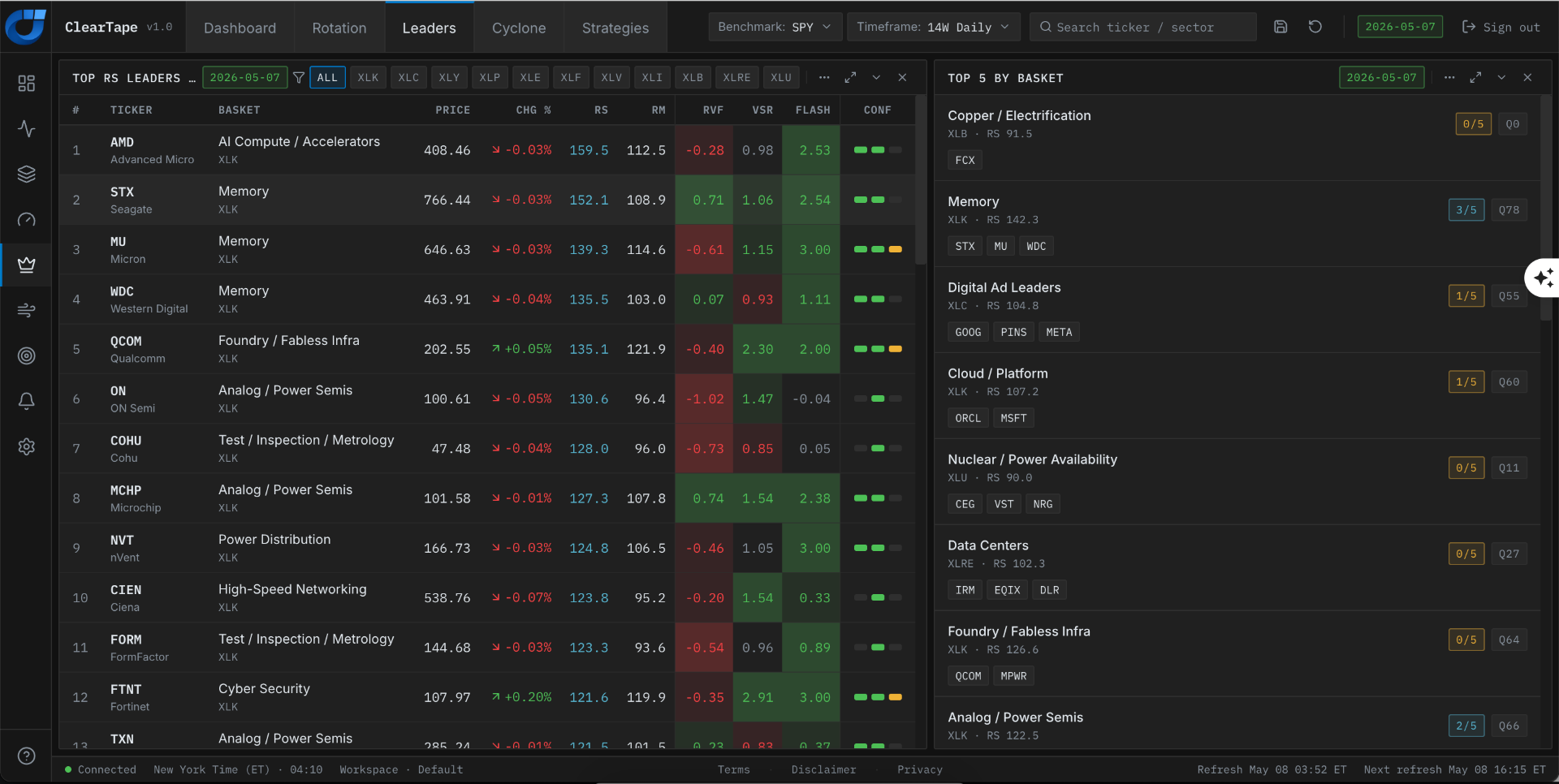This screenshot has height=784, width=1559.
Task: Click the filter funnel icon in leaders panel
Action: [x=299, y=78]
